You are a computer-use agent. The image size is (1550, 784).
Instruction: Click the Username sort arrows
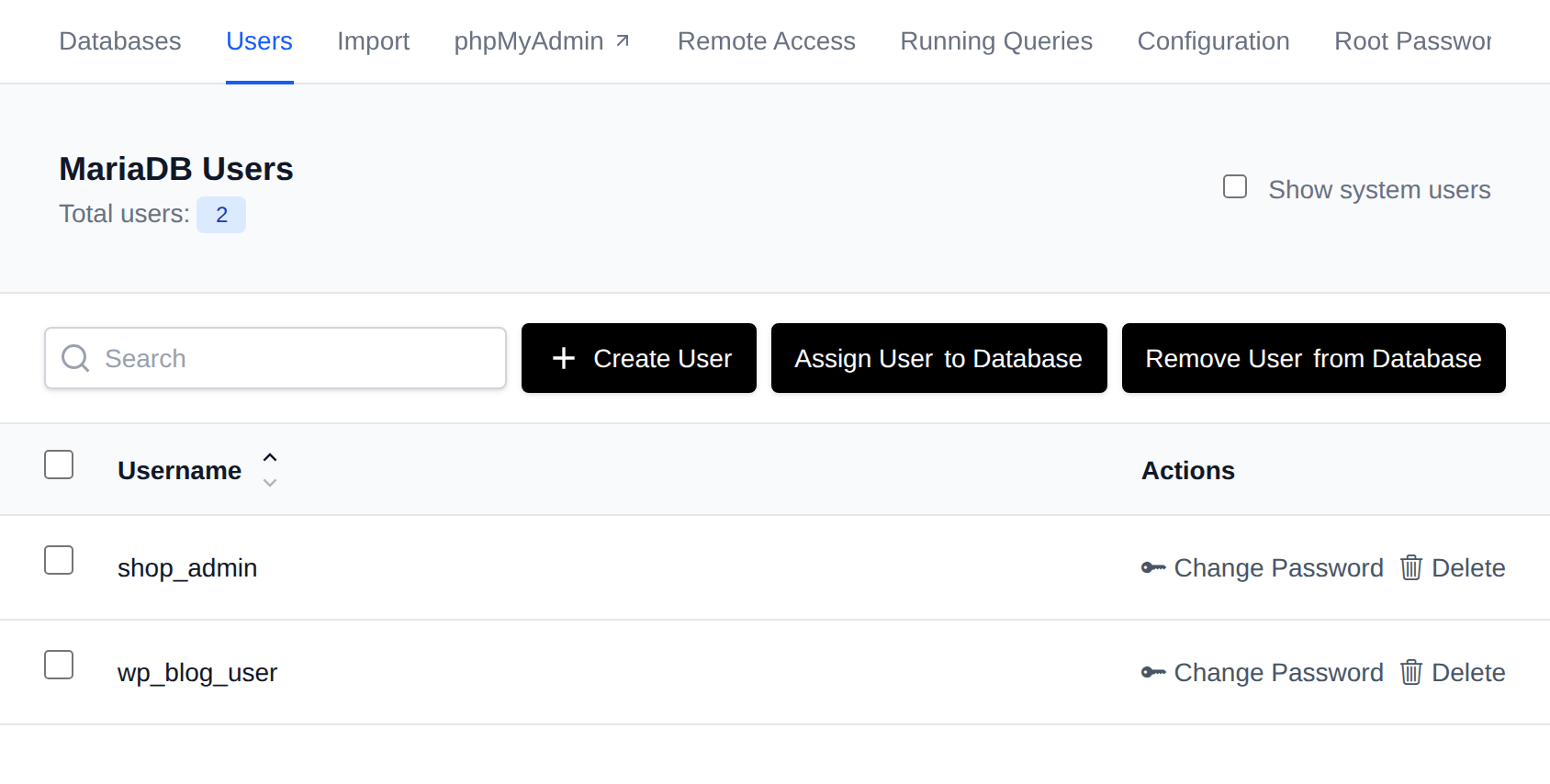coord(270,470)
